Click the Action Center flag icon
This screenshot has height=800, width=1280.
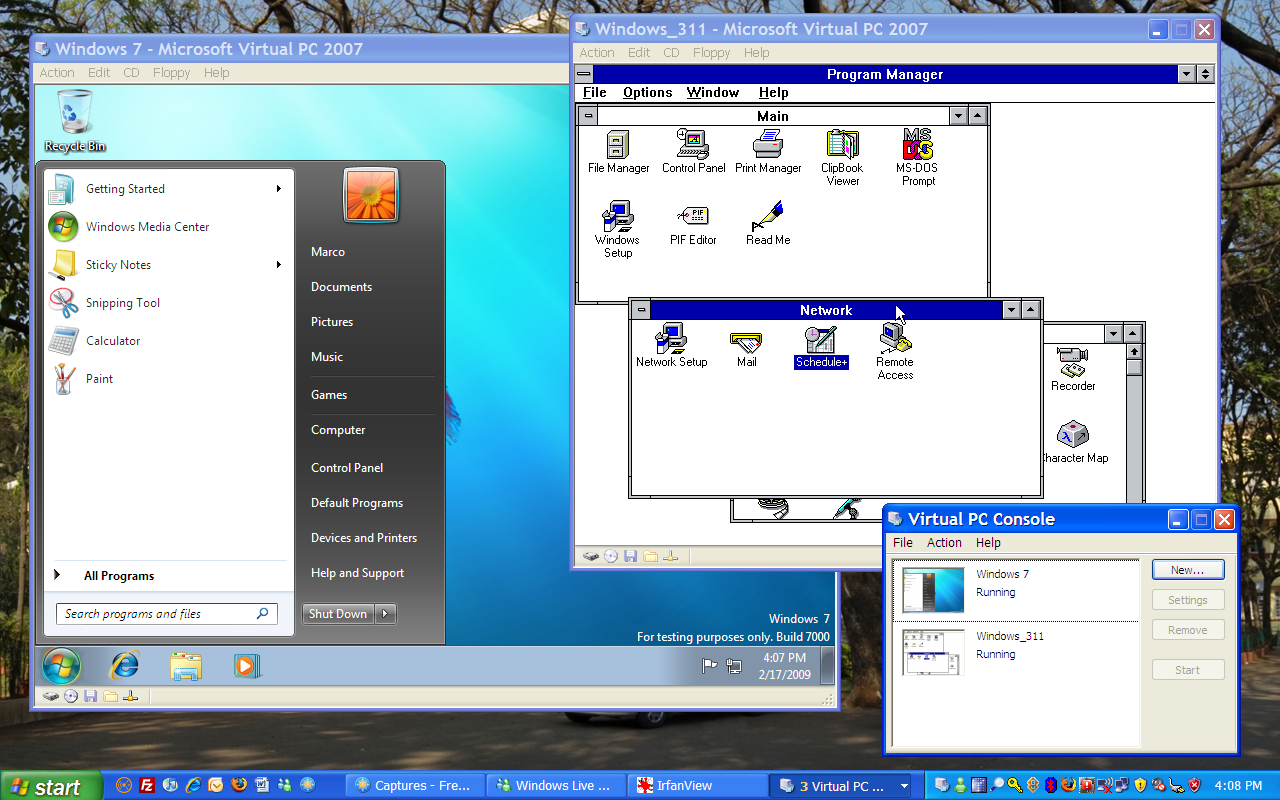coord(710,666)
